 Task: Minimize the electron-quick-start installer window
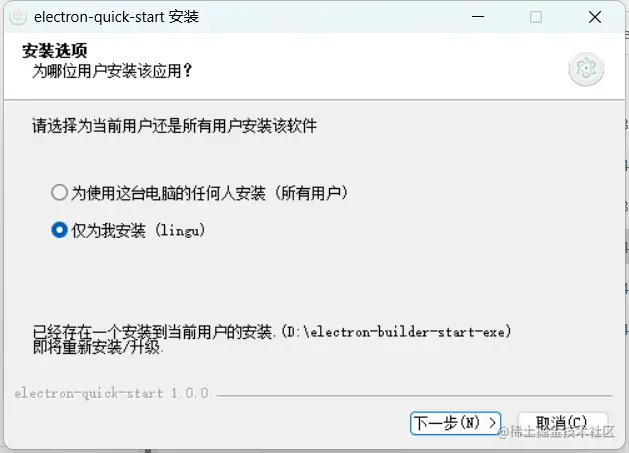tap(478, 17)
